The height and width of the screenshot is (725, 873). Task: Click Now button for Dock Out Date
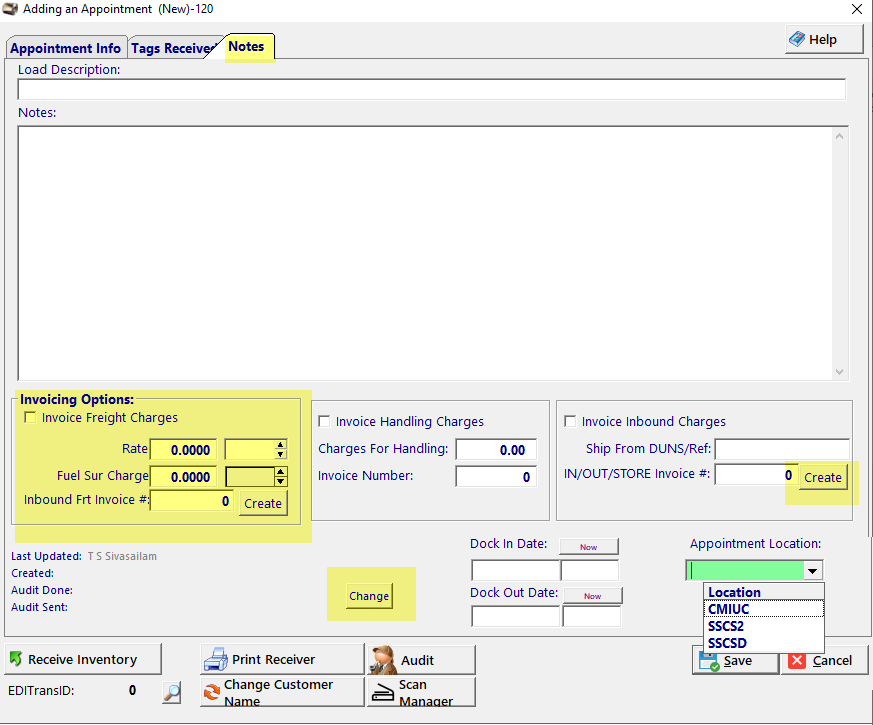point(592,596)
